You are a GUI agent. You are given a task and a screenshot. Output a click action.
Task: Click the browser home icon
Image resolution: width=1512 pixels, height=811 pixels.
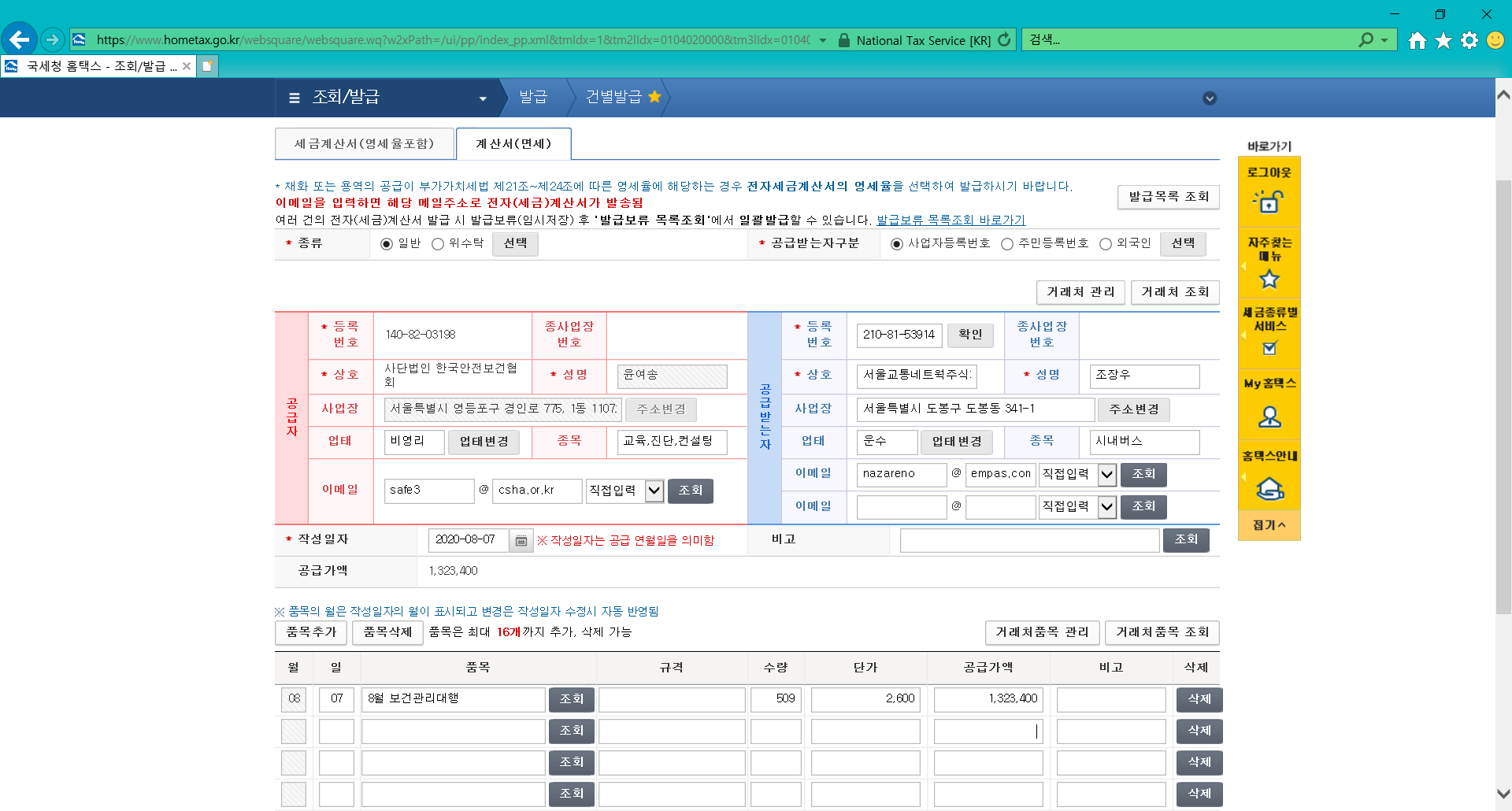click(x=1417, y=40)
